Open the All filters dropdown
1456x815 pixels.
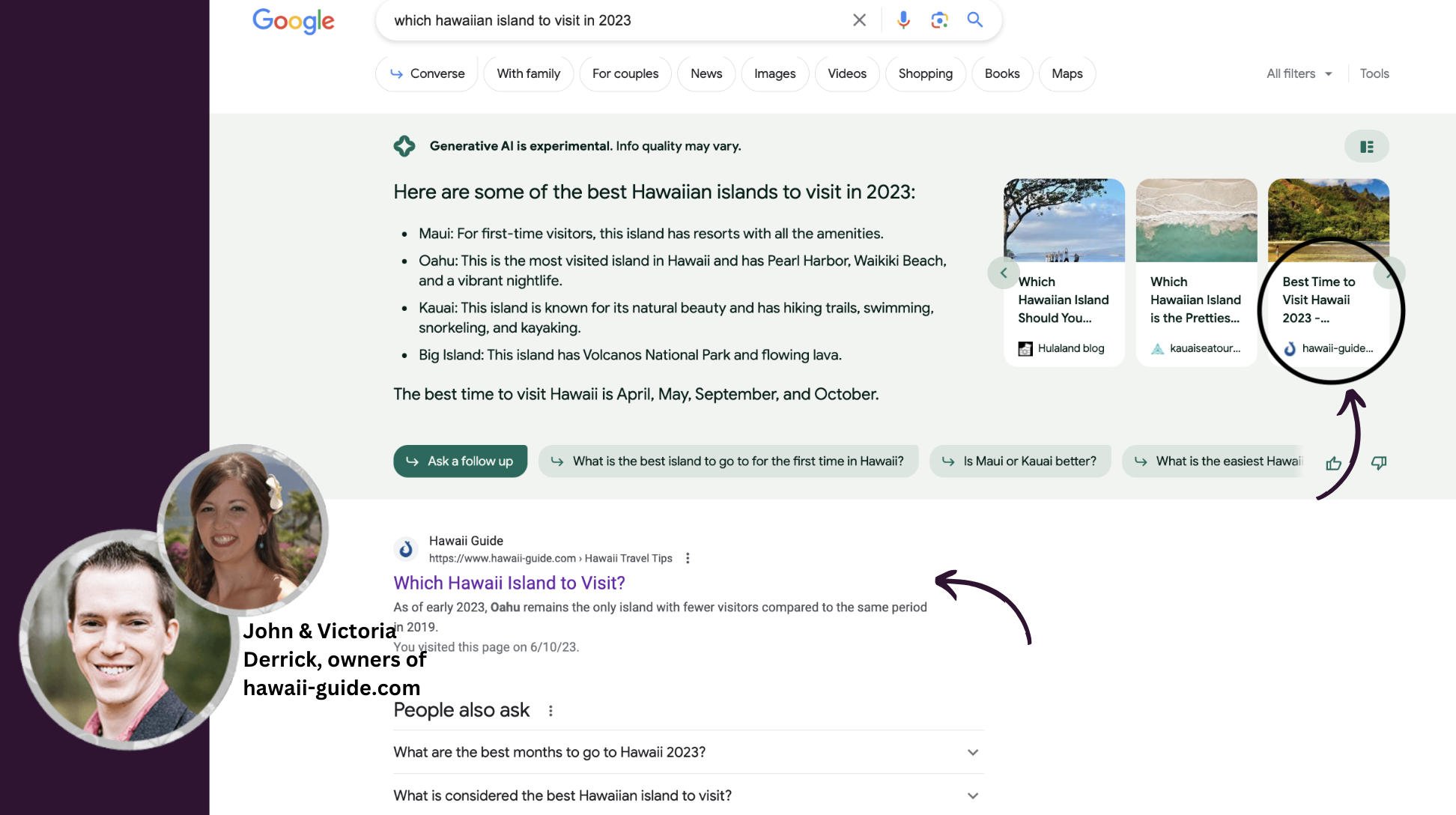pos(1299,73)
